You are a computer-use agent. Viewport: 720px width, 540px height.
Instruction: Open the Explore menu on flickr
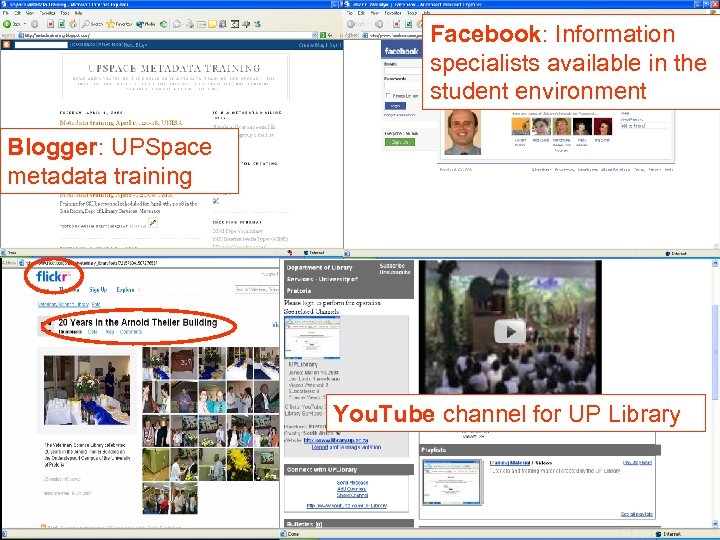(x=125, y=290)
